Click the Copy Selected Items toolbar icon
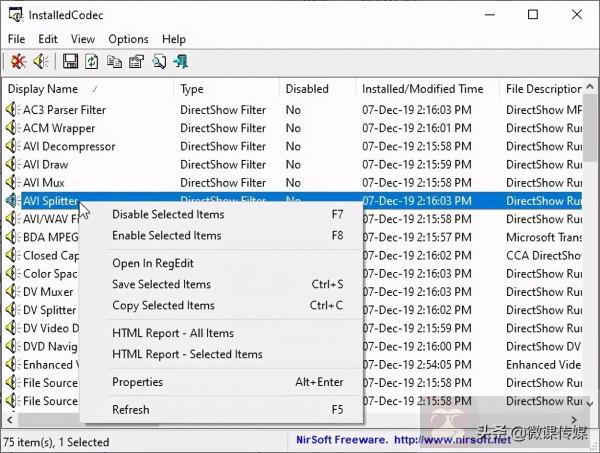 114,62
